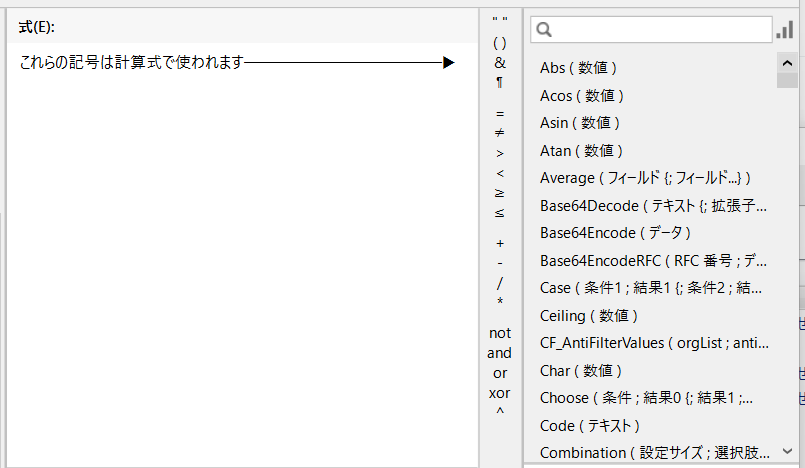This screenshot has height=468, width=805.
Task: Select the Acos ( 数値 ) function
Action: coord(582,95)
